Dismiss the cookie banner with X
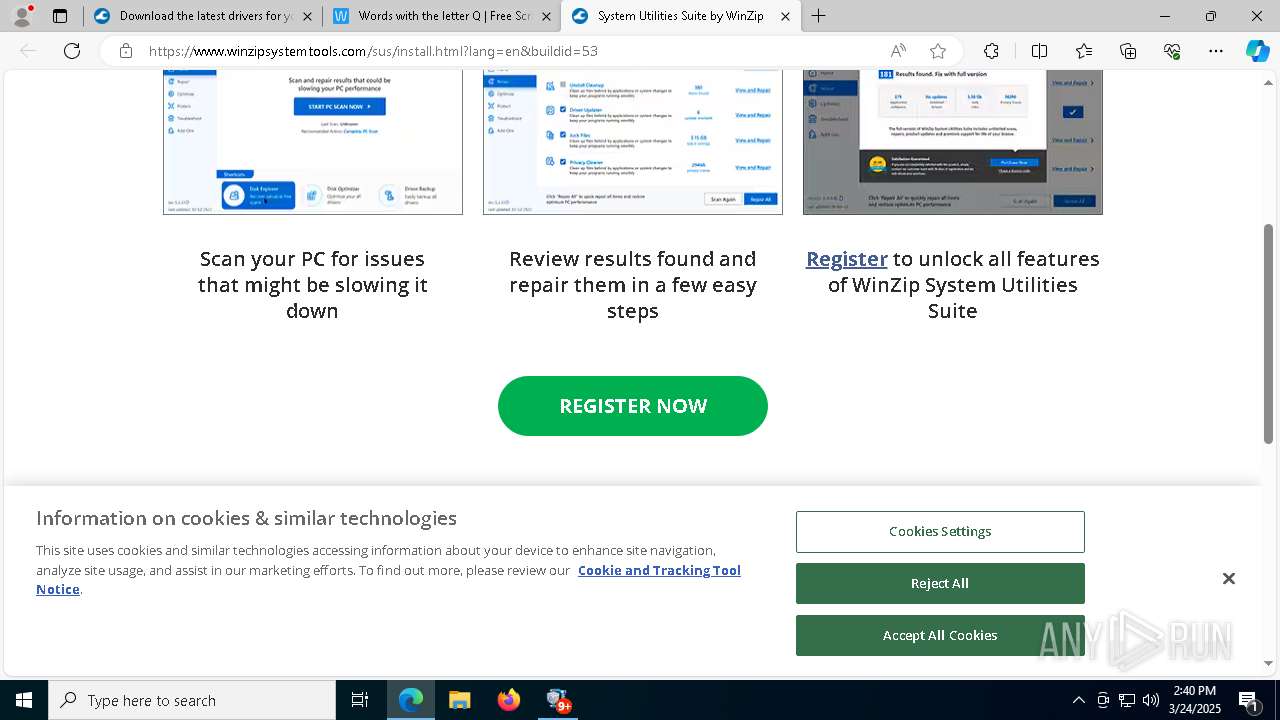This screenshot has width=1280, height=720. (x=1229, y=579)
